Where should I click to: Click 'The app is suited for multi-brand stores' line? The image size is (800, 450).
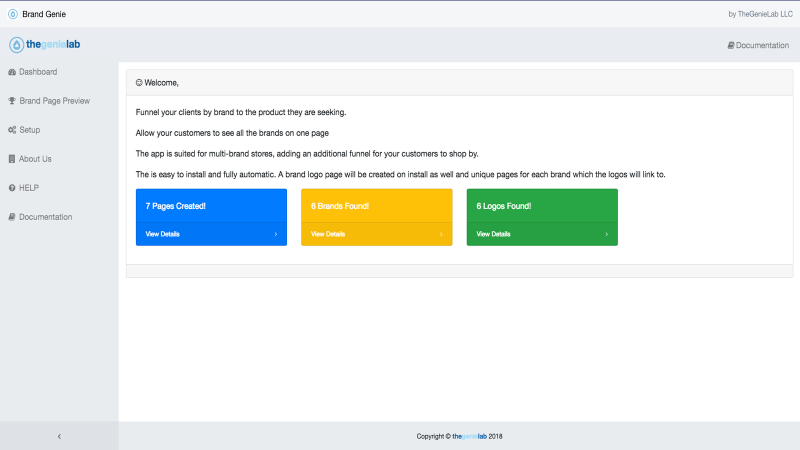tap(307, 154)
